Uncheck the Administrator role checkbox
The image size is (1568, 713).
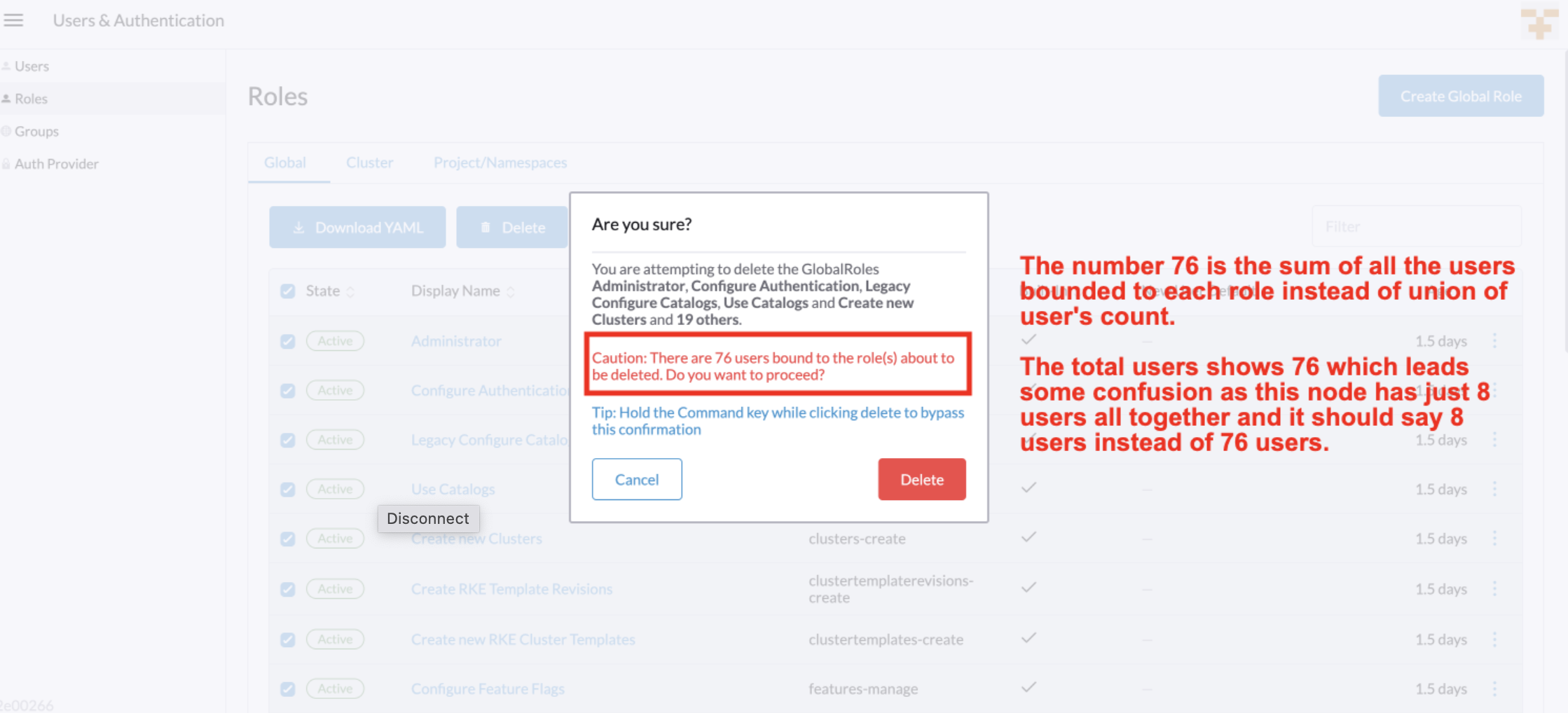288,341
